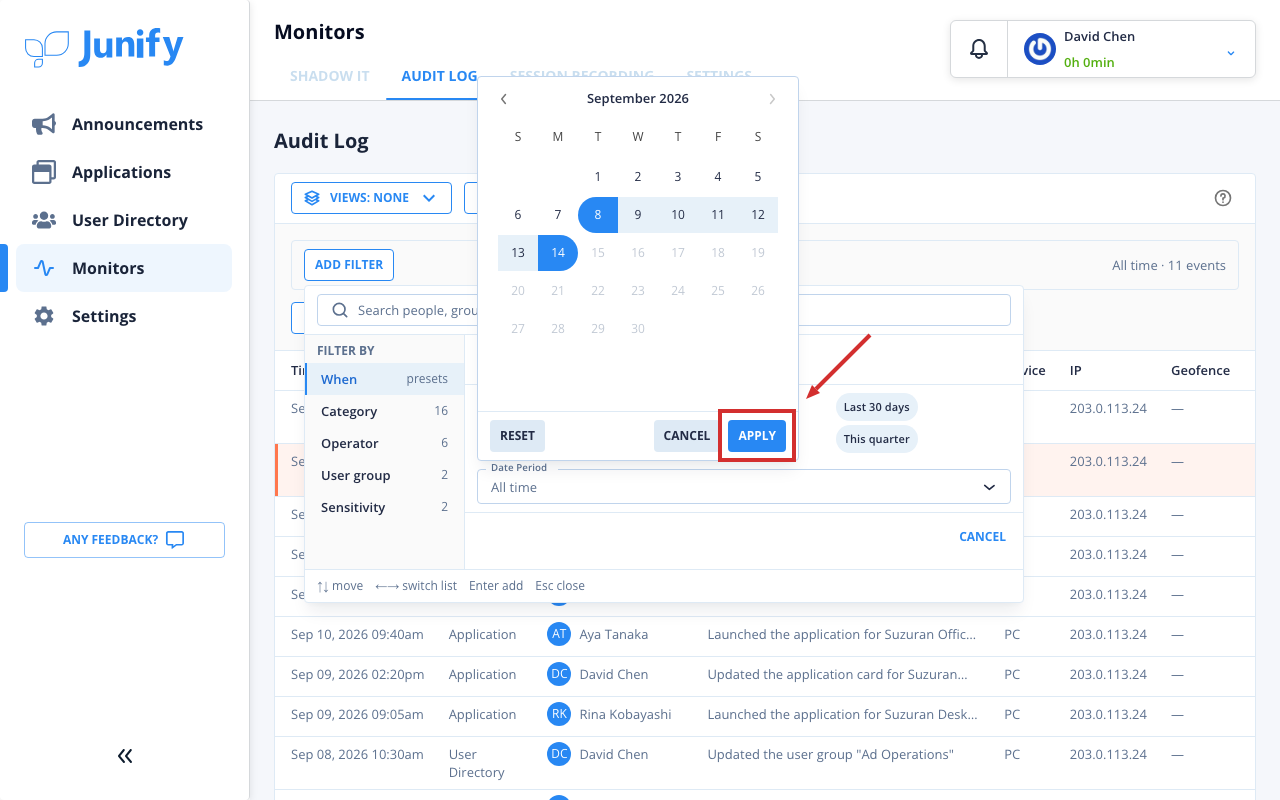Collapse the sidebar with double chevron
Image resolution: width=1280 pixels, height=800 pixels.
click(125, 756)
